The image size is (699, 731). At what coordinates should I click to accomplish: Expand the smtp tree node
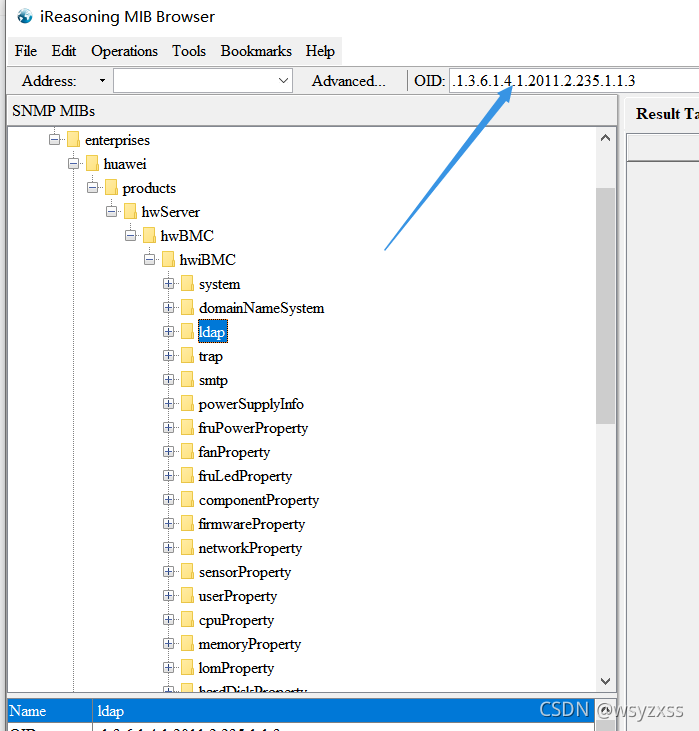click(x=168, y=379)
